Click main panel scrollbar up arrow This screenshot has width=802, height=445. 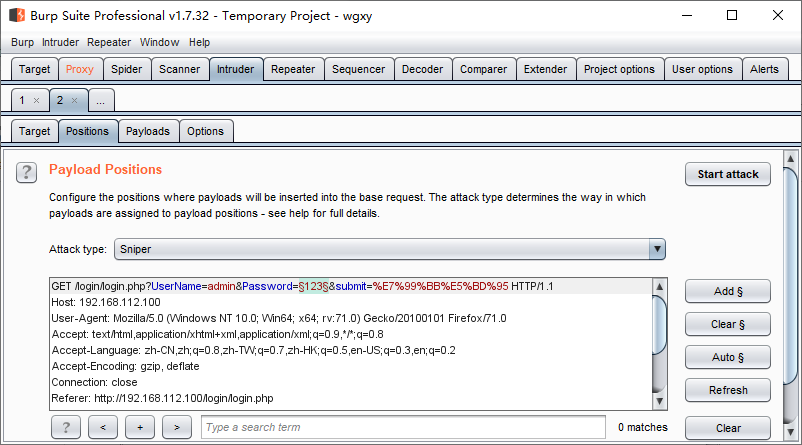click(x=790, y=159)
